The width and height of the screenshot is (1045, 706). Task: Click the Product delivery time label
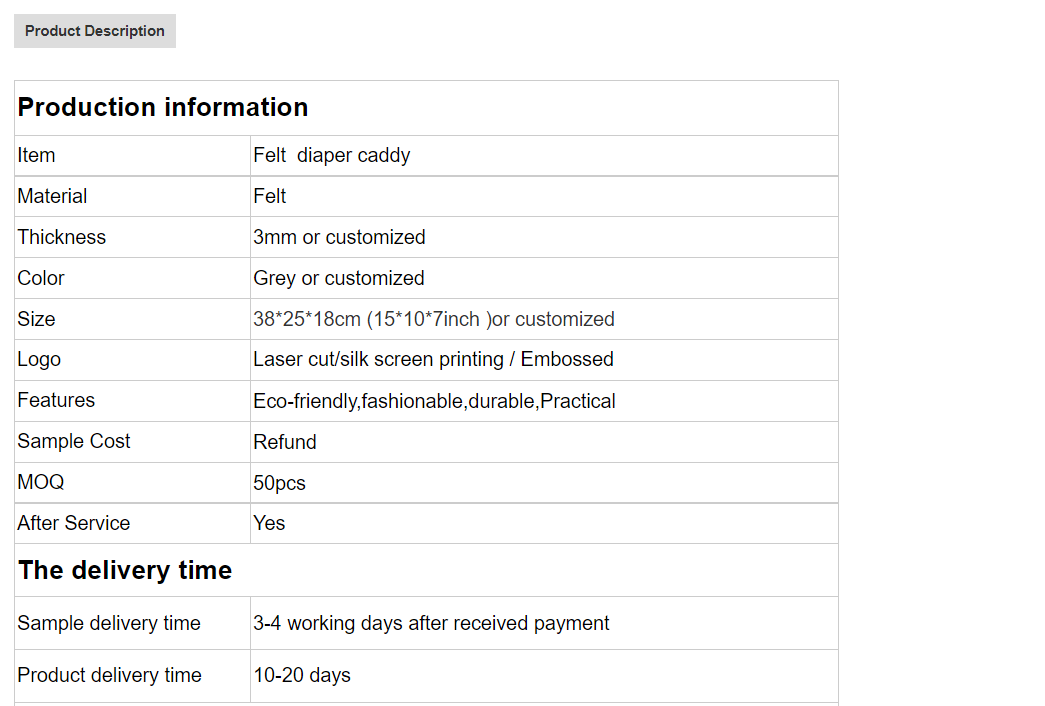[x=109, y=675]
